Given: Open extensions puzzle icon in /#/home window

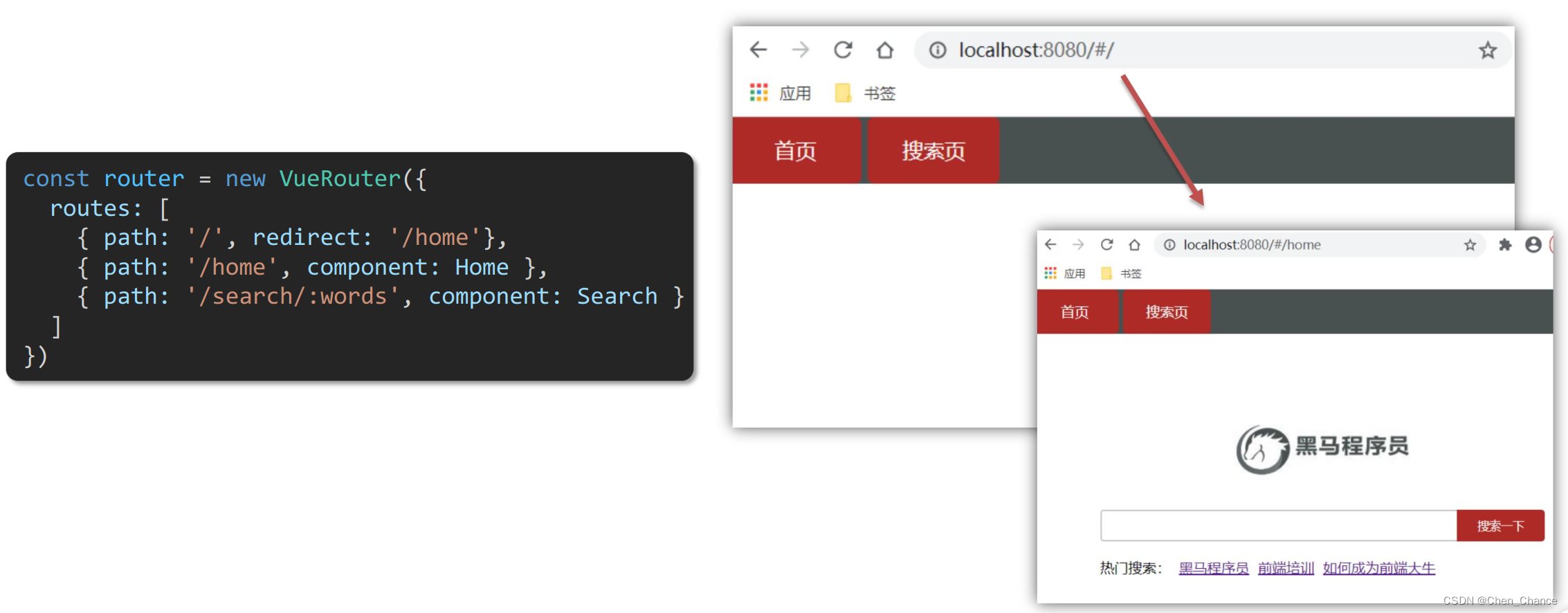Looking at the screenshot, I should 1505,245.
